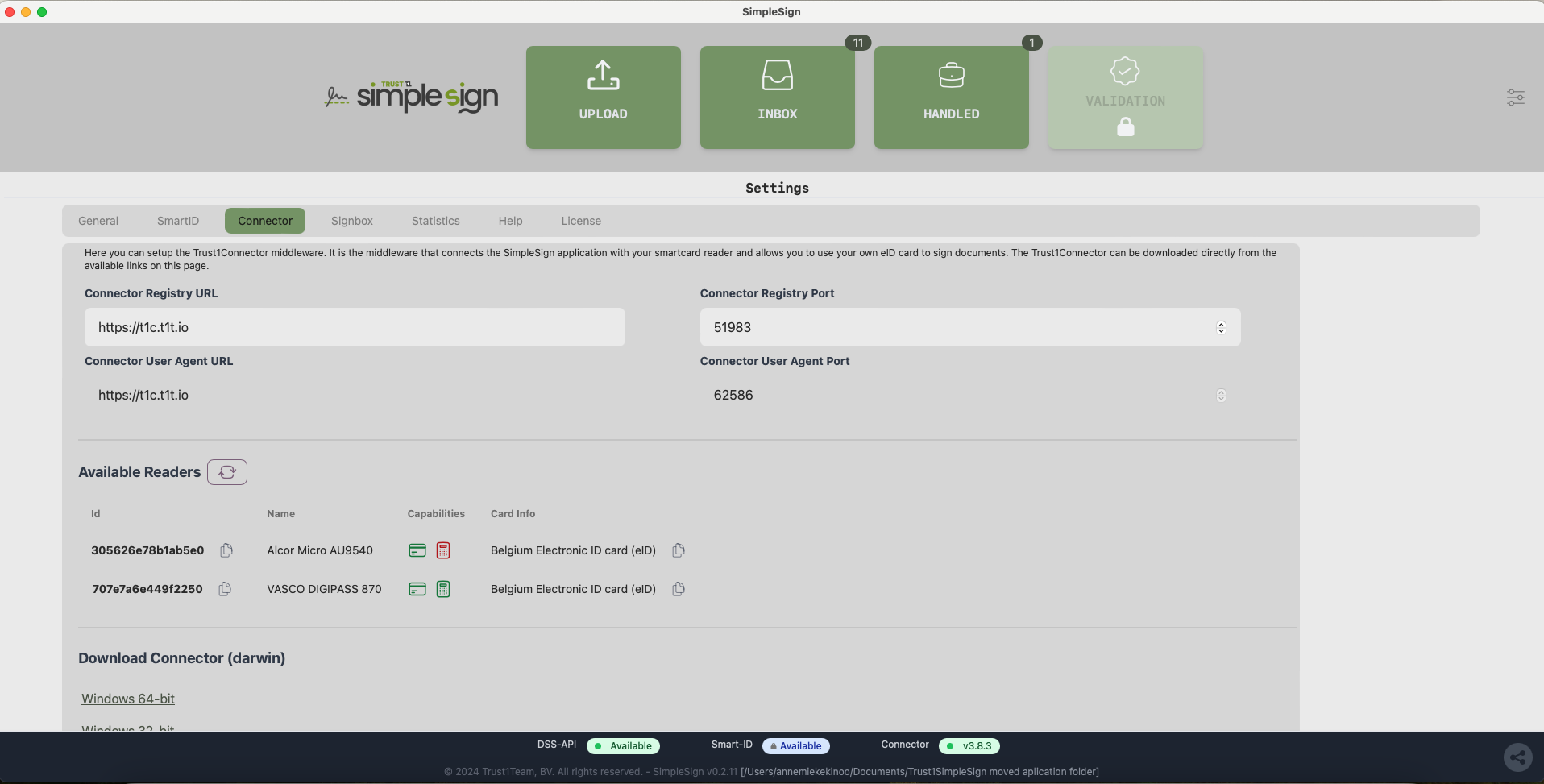Copy card info for the Alcor Micro AU9540 row
The height and width of the screenshot is (784, 1544).
pyautogui.click(x=679, y=550)
